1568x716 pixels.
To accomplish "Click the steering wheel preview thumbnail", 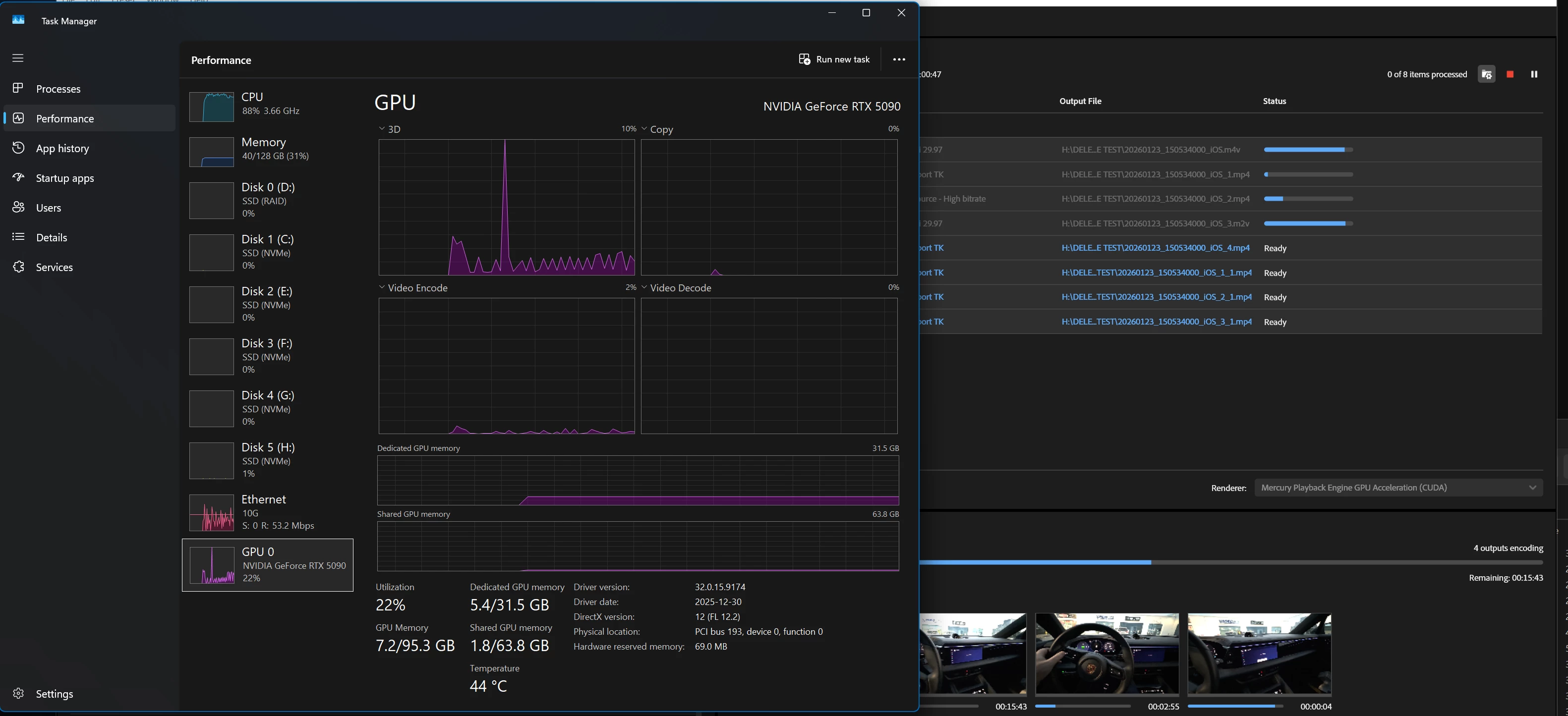I will coord(1106,654).
